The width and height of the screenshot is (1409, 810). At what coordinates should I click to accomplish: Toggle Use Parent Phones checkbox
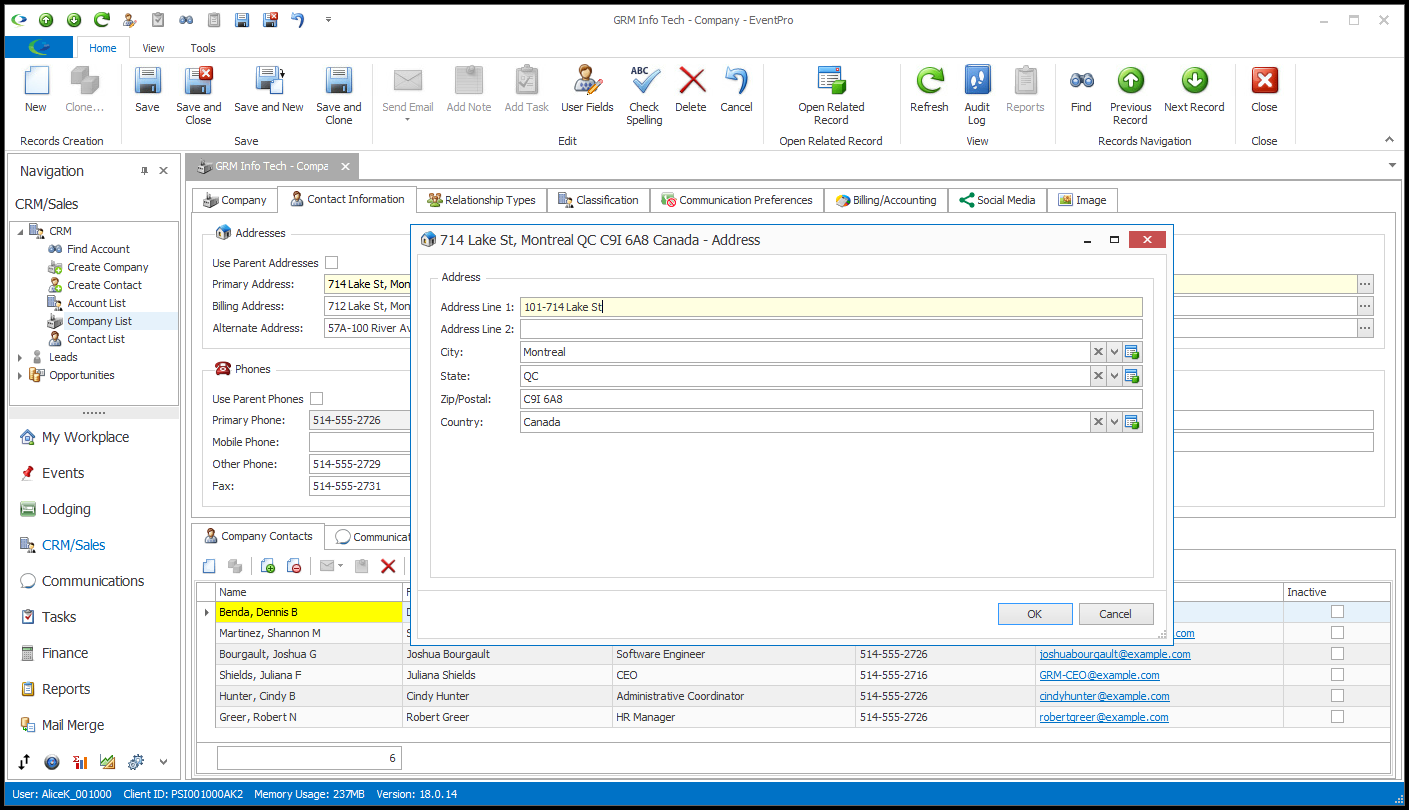click(x=316, y=399)
